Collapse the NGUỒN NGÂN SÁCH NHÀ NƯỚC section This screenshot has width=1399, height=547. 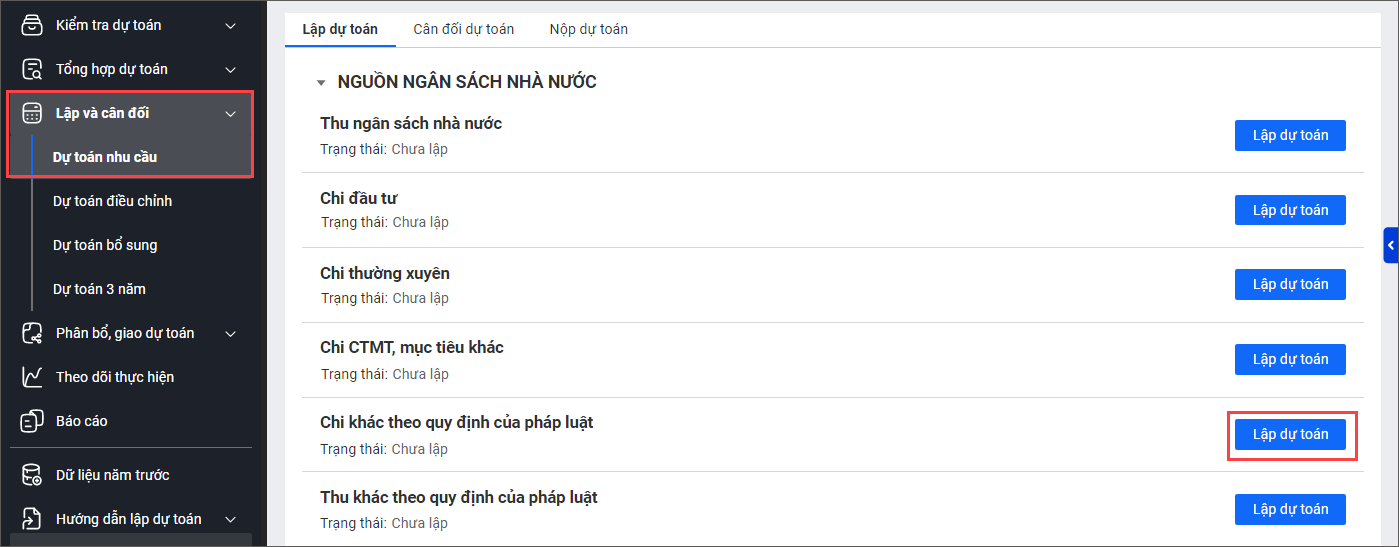click(321, 83)
